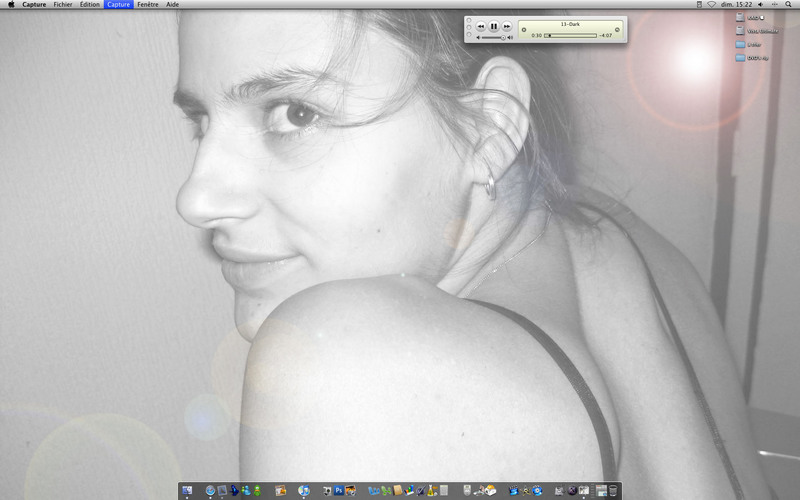Open the Apple menu
800x500 pixels.
point(11,4)
